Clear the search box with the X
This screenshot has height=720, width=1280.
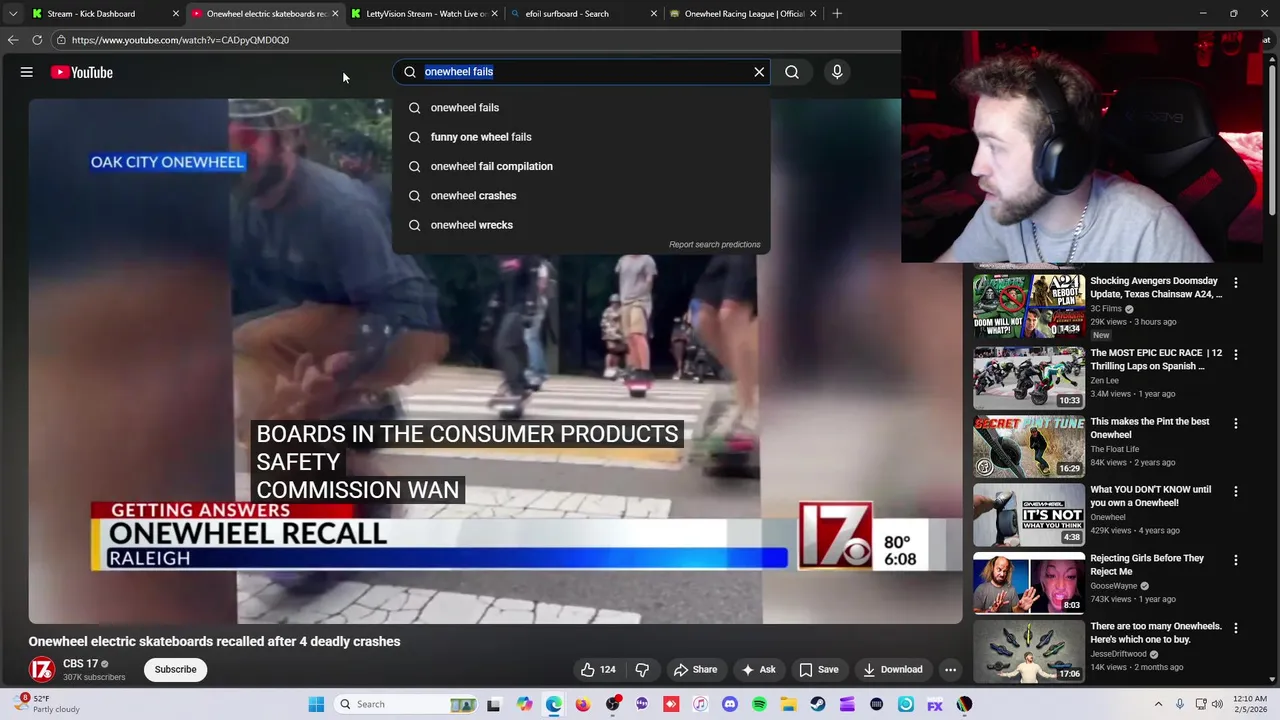tap(759, 72)
